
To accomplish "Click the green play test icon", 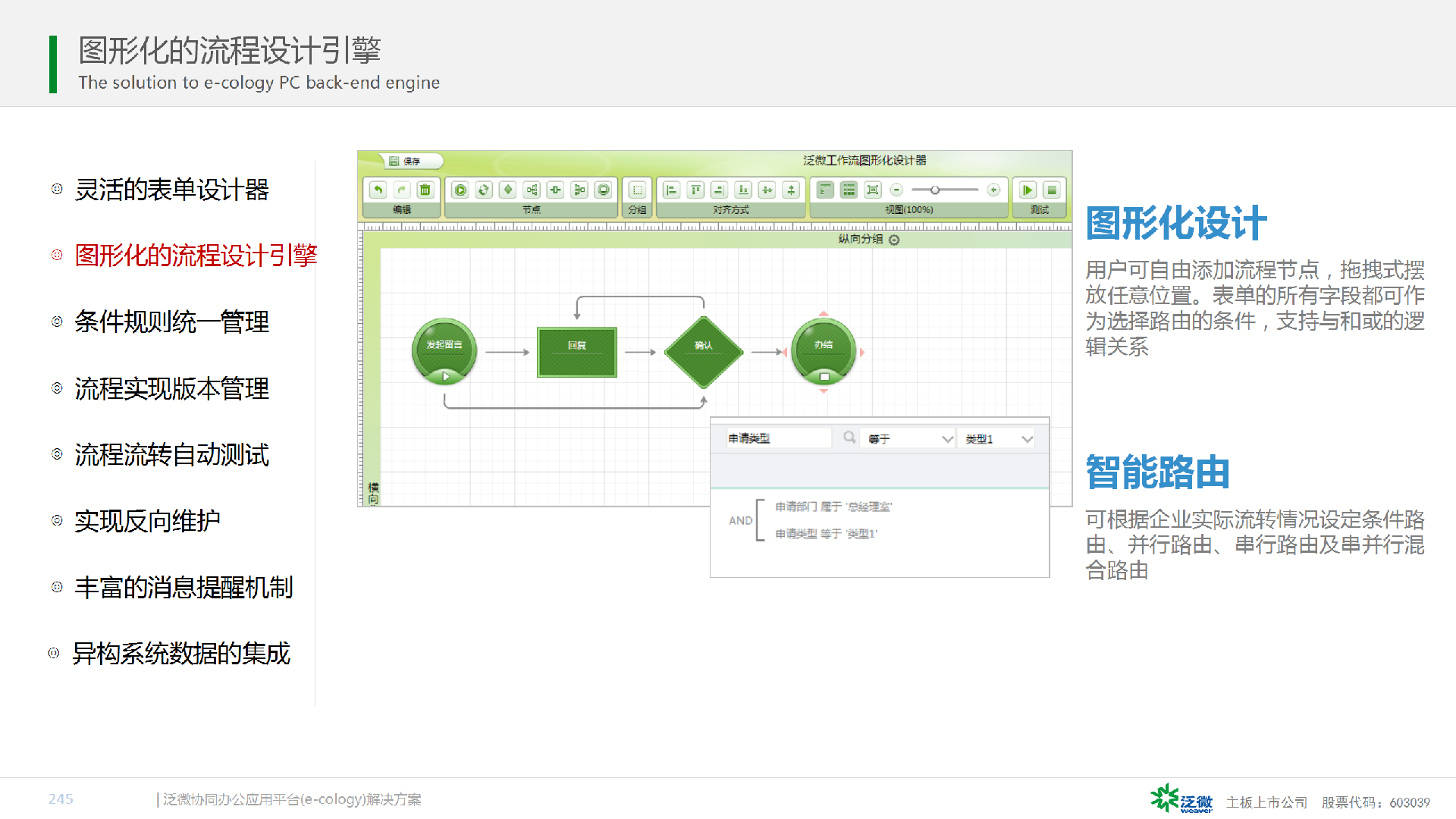I will click(x=1028, y=190).
